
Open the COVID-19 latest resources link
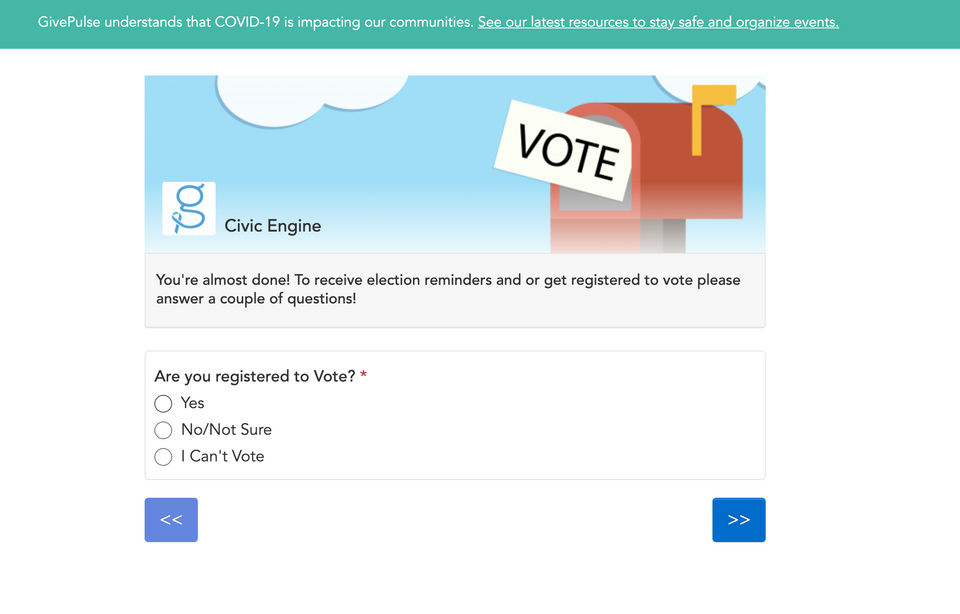[x=658, y=22]
